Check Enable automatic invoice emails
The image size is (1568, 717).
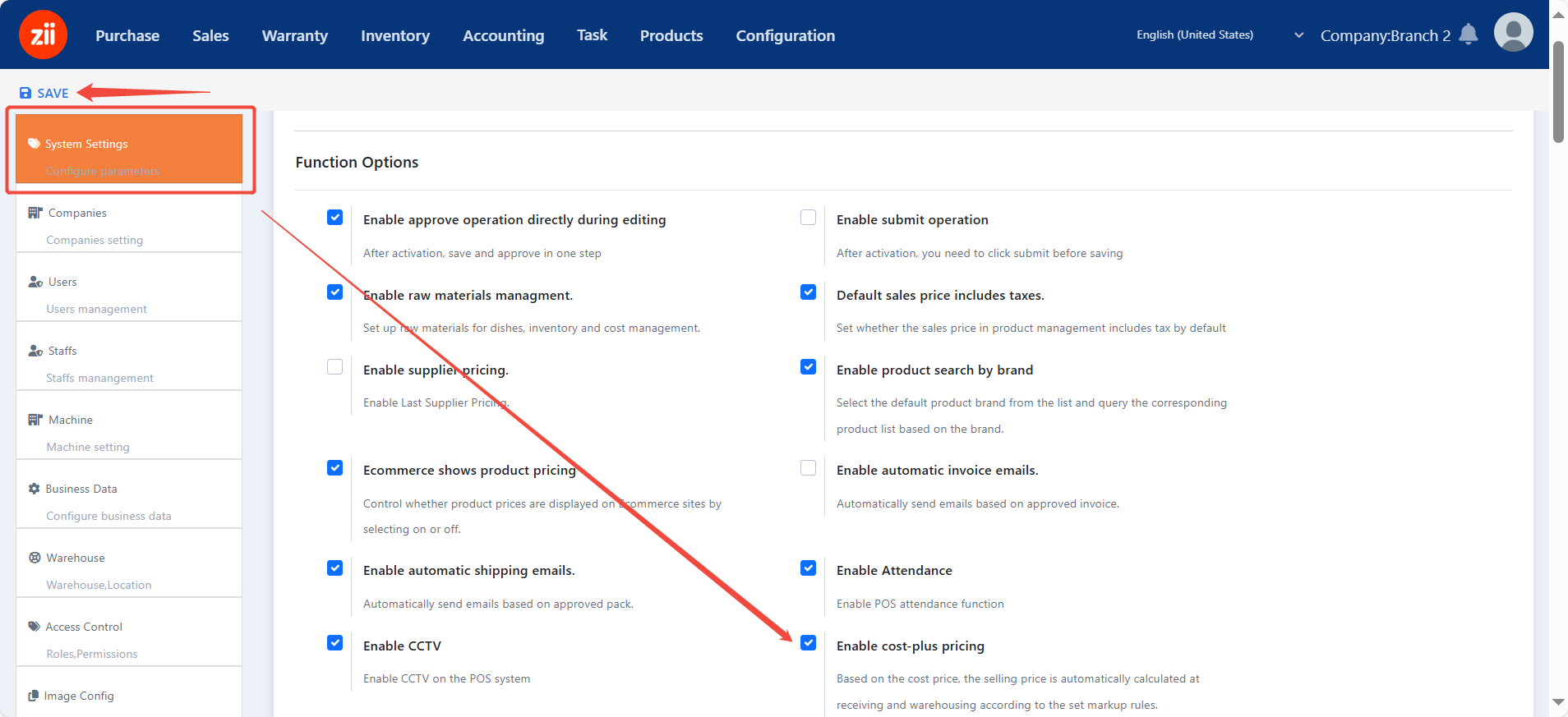[808, 468]
